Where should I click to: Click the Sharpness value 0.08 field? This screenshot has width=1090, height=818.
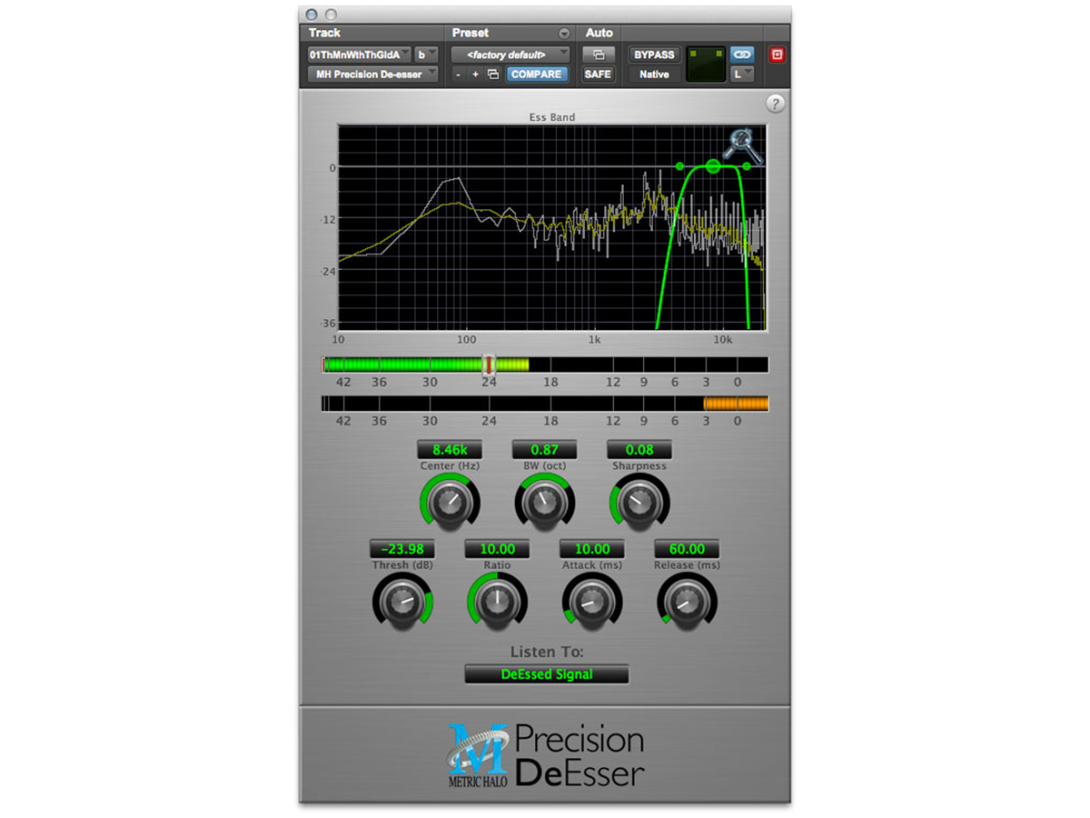(x=640, y=450)
